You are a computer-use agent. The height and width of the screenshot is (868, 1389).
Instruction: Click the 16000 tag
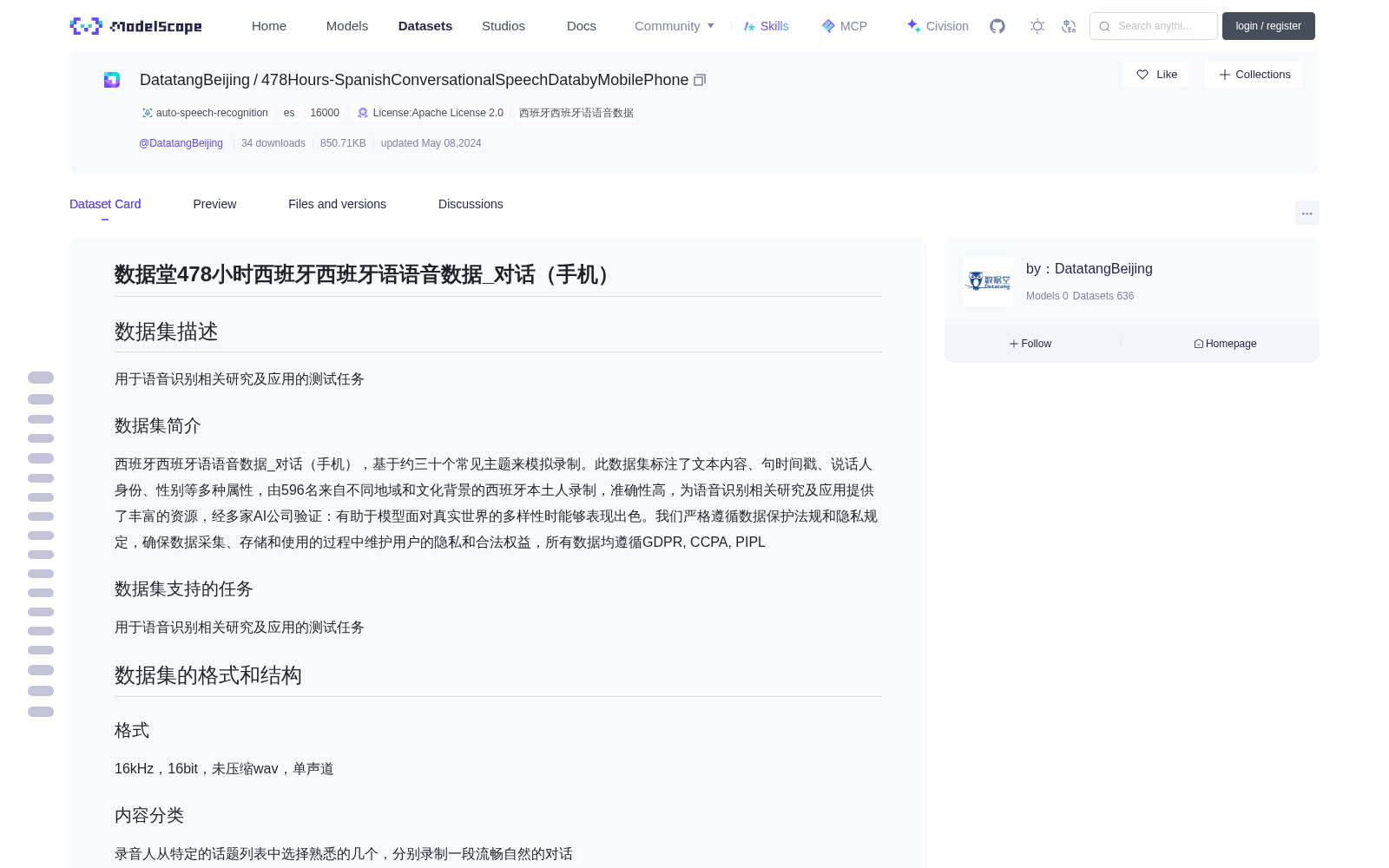[x=325, y=113]
